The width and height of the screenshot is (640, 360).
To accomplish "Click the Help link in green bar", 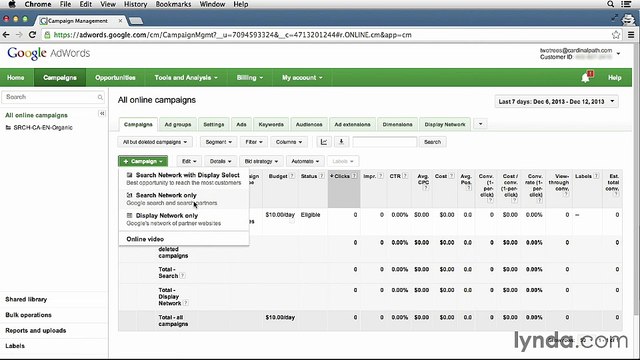I will click(x=614, y=78).
